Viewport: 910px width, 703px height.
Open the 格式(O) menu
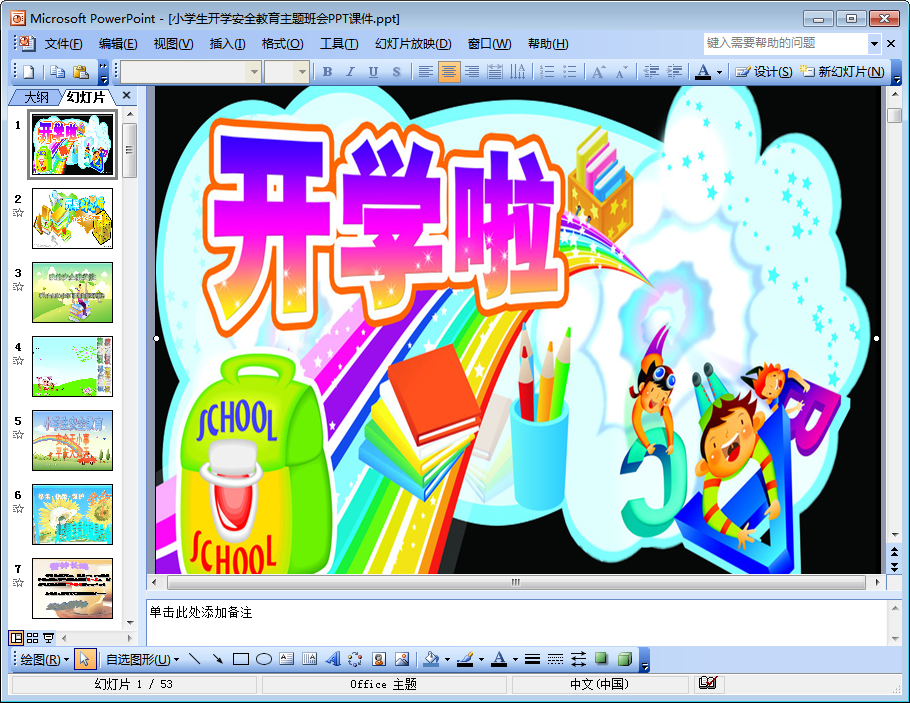(282, 44)
